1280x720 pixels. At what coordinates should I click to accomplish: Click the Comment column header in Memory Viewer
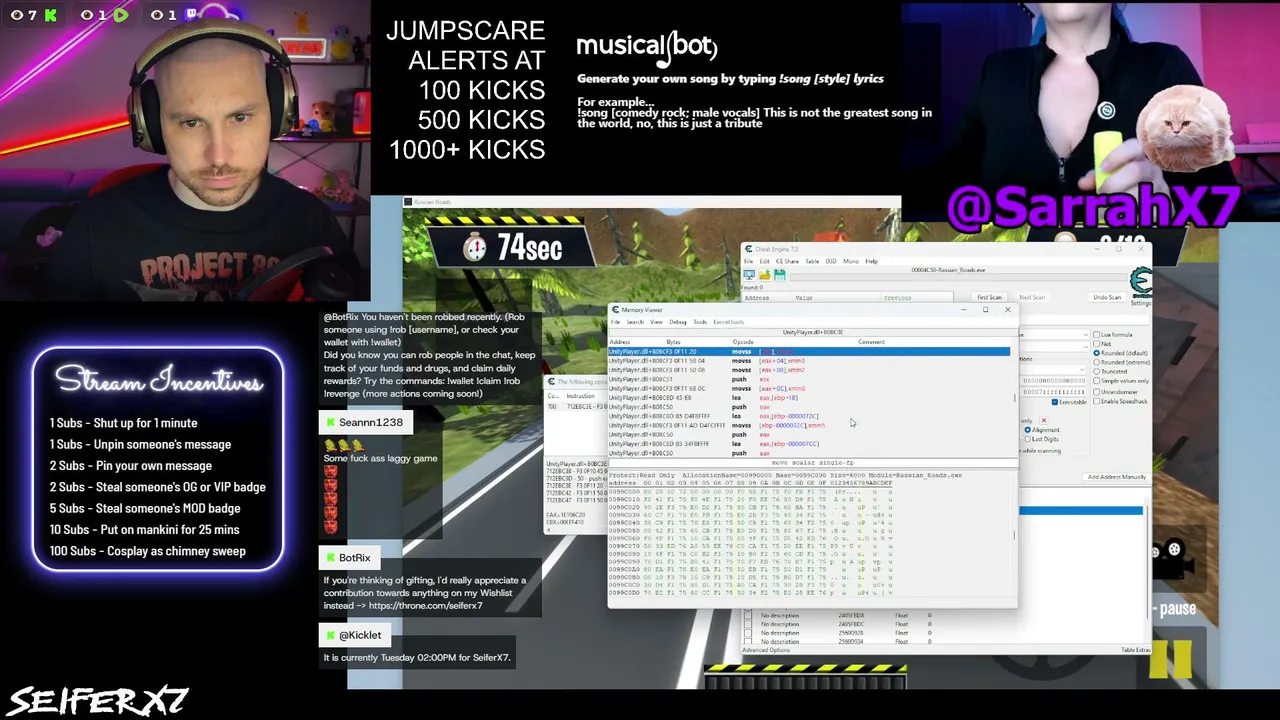pos(870,342)
